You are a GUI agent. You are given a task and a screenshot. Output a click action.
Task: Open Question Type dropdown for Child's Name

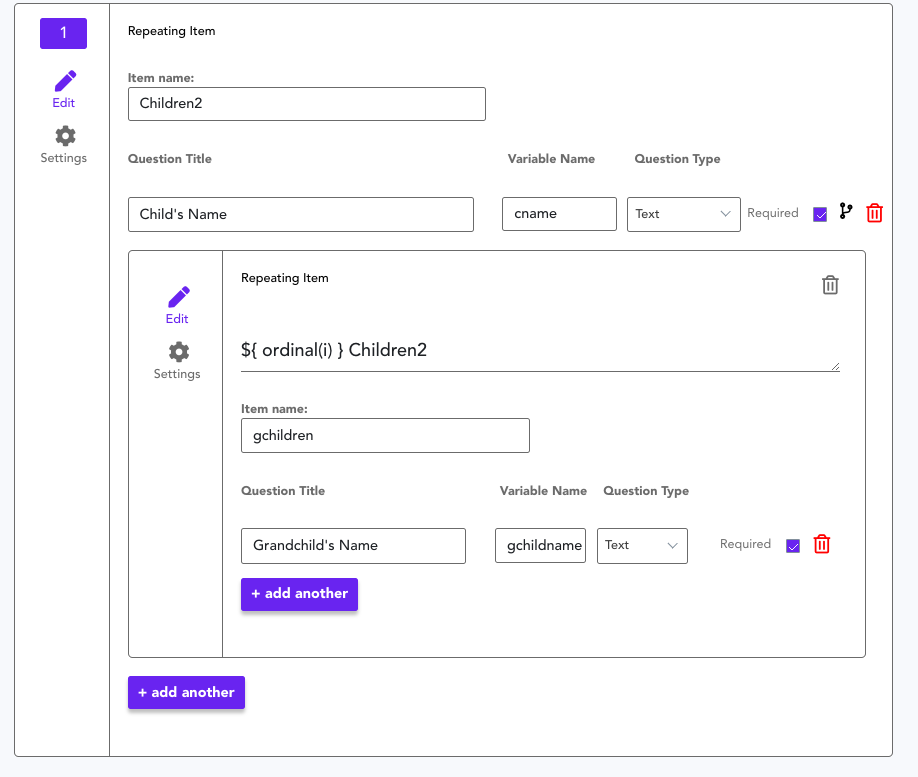[x=683, y=214]
